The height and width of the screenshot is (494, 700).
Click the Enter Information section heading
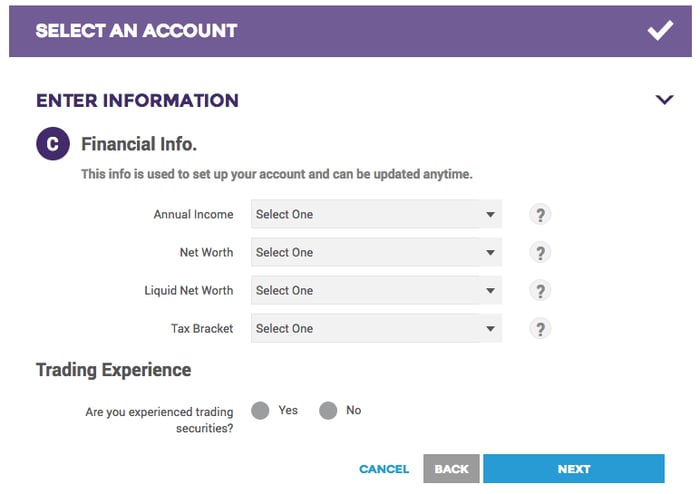[x=137, y=100]
